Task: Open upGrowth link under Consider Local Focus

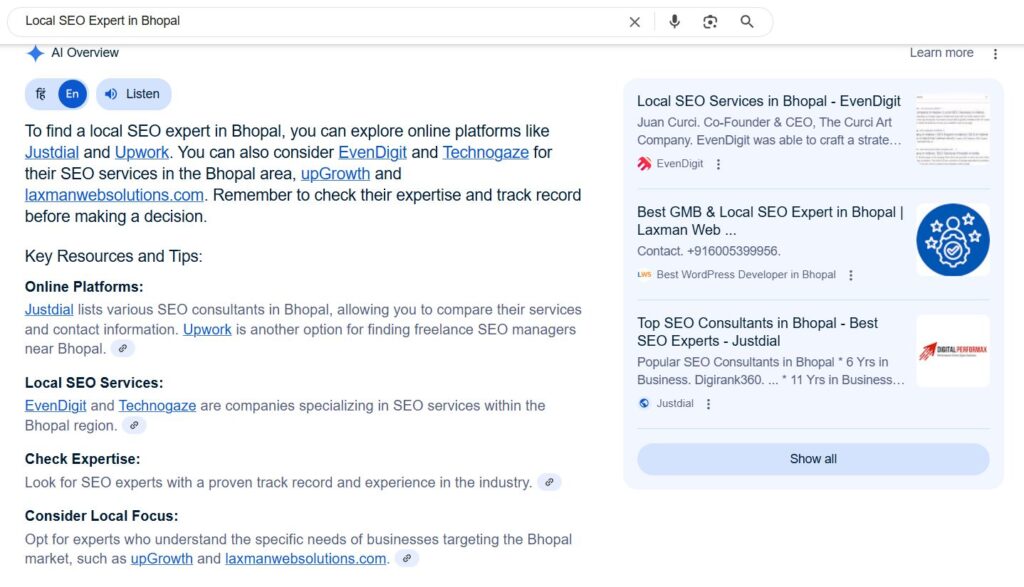Action: point(161,559)
